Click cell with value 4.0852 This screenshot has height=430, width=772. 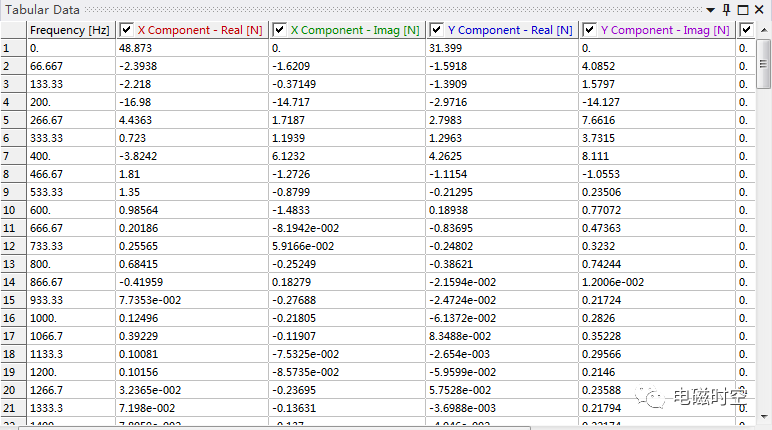pos(657,66)
